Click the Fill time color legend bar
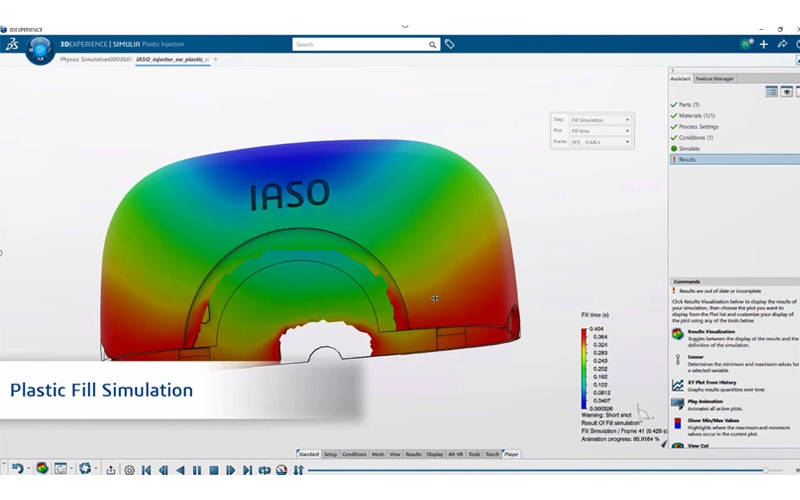Image resolution: width=800 pixels, height=500 pixels. (584, 368)
